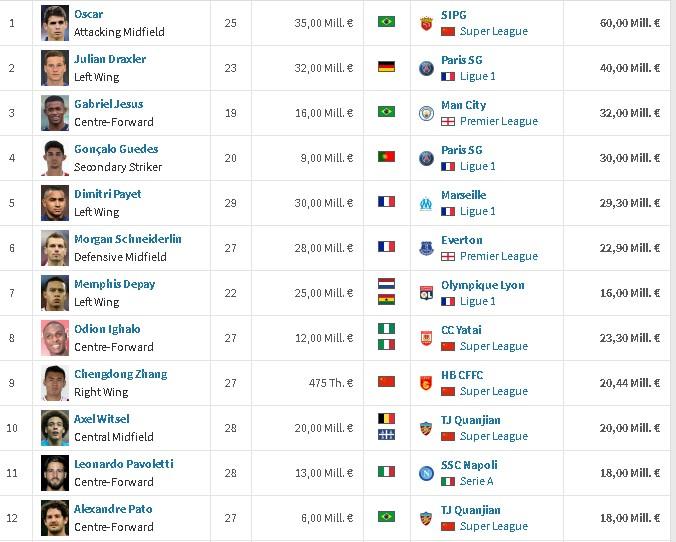Click the Portuguese flag in Guedes' row
This screenshot has width=676, height=542.
pyautogui.click(x=386, y=157)
